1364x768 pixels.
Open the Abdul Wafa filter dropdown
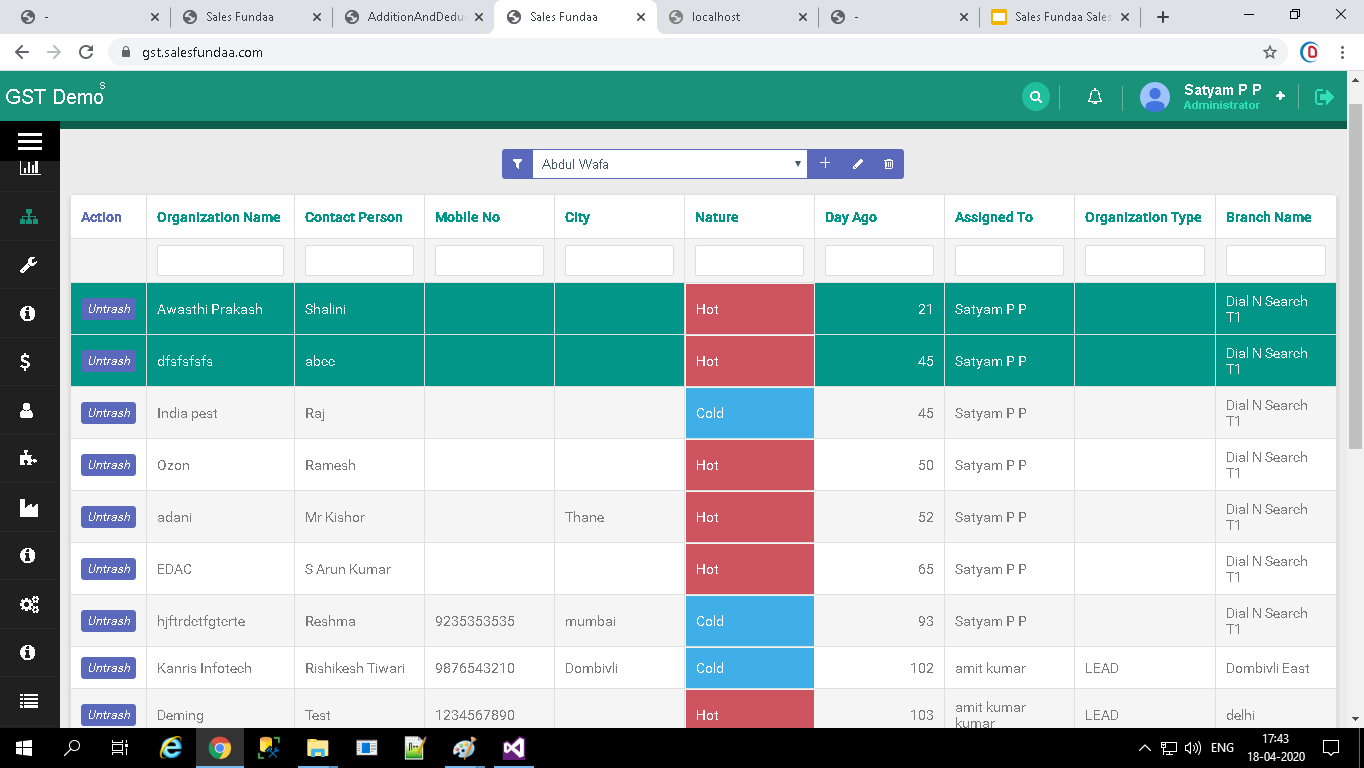click(669, 164)
